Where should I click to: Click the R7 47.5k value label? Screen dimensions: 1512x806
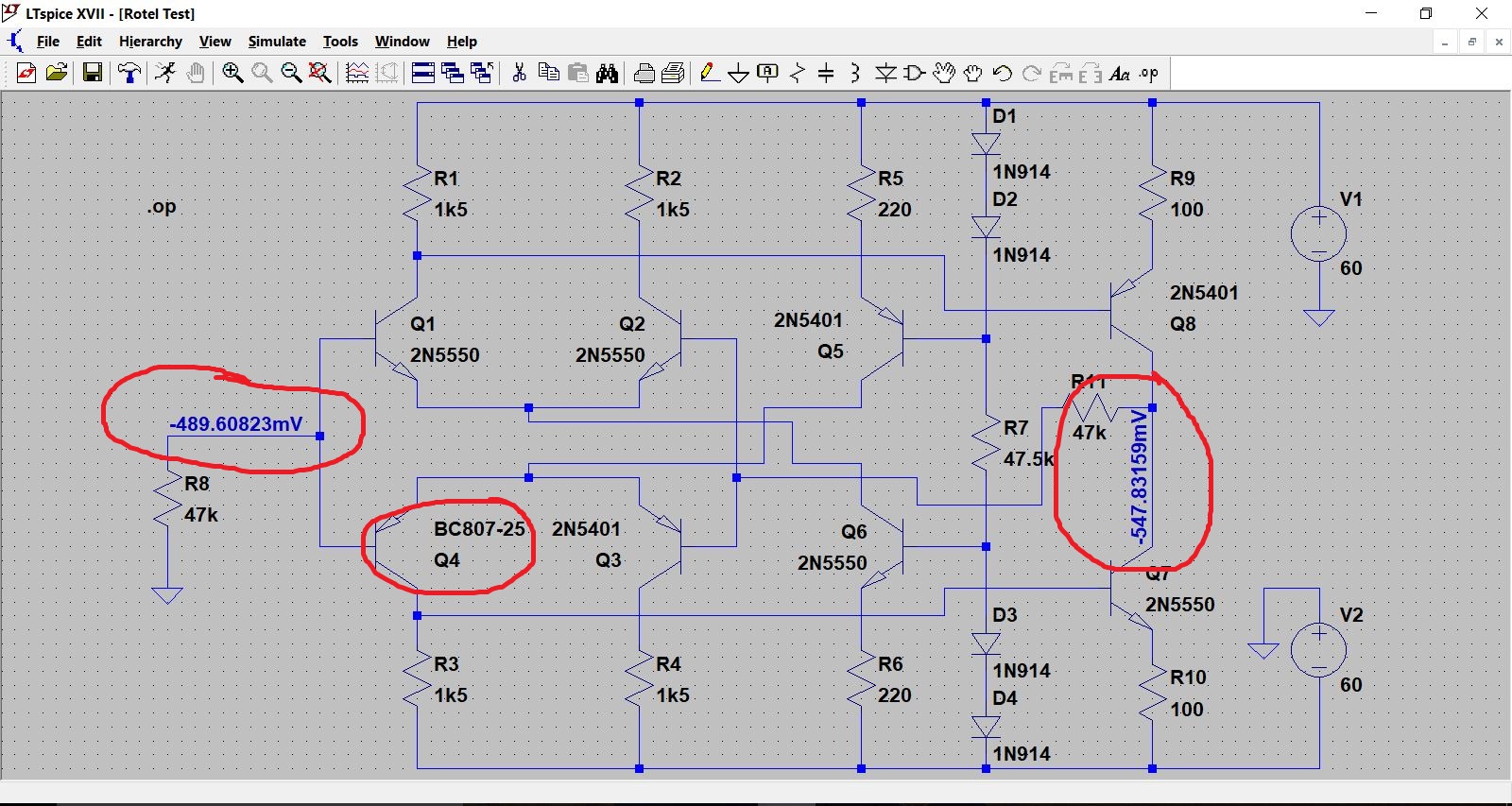[x=1028, y=459]
